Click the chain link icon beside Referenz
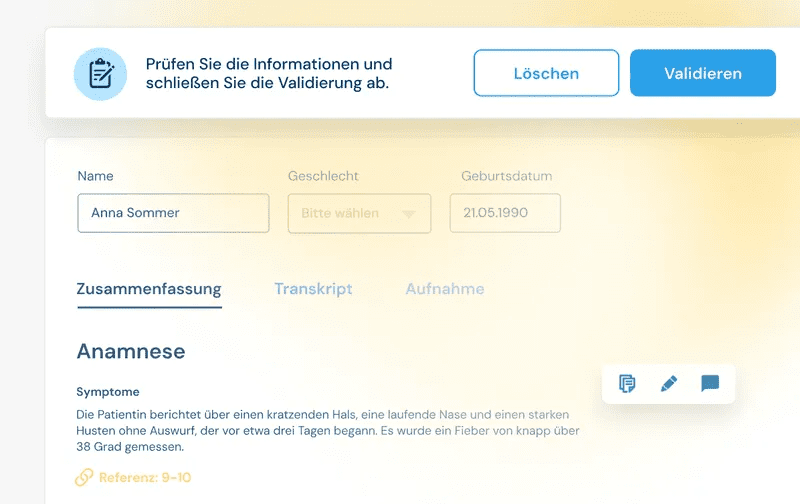The image size is (800, 504). pos(85,478)
